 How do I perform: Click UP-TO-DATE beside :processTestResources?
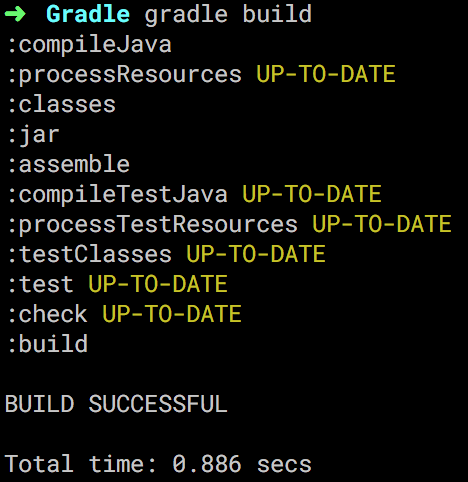tap(382, 224)
